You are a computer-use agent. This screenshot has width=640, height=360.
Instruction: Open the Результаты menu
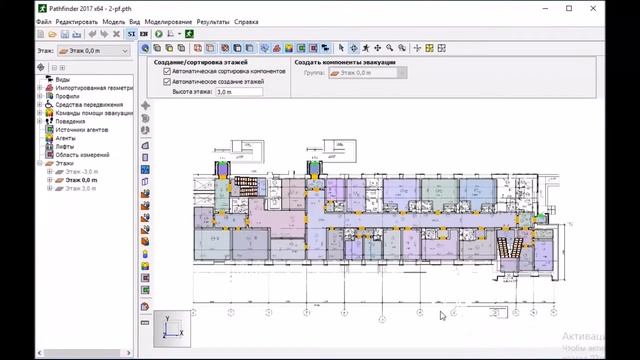click(213, 22)
